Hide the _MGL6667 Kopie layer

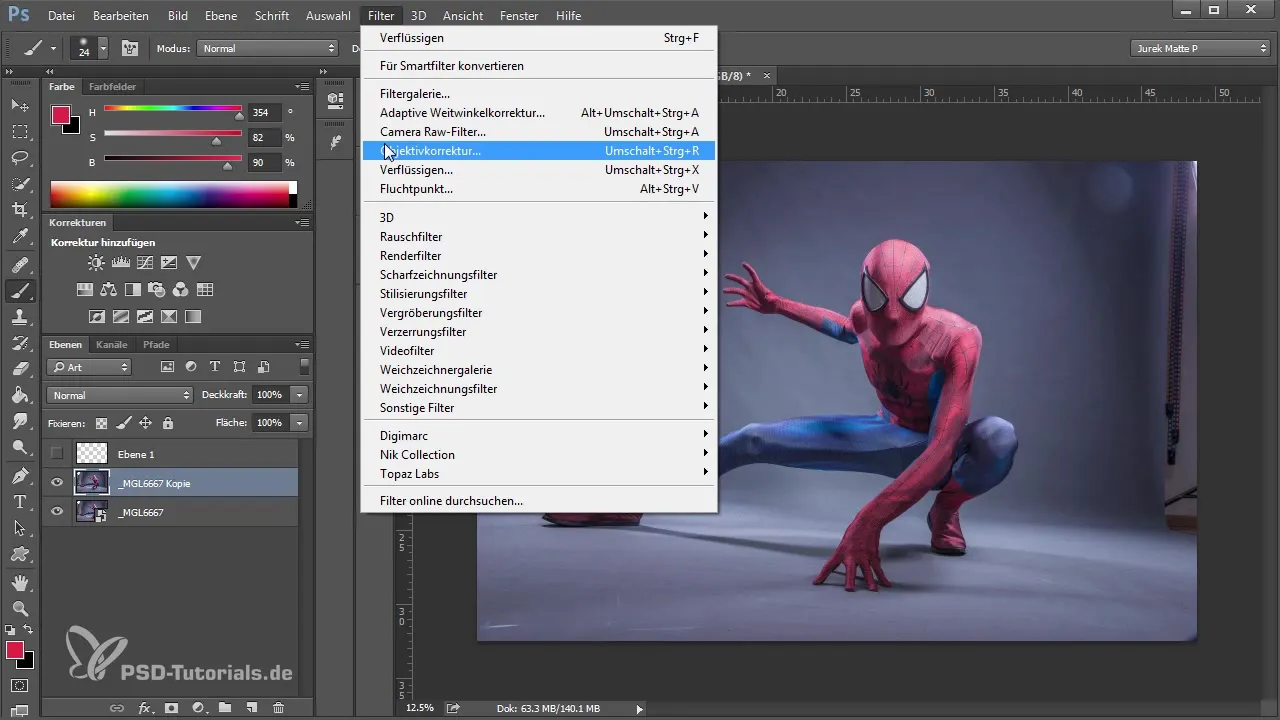(57, 483)
